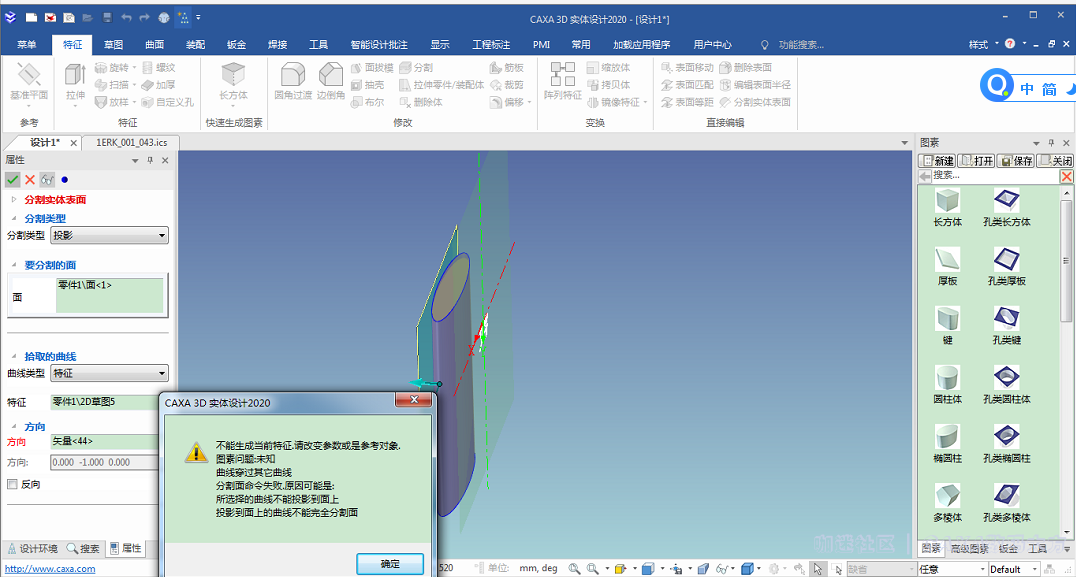Collapse the 方向 section header
The width and height of the screenshot is (1076, 577).
tap(14, 426)
